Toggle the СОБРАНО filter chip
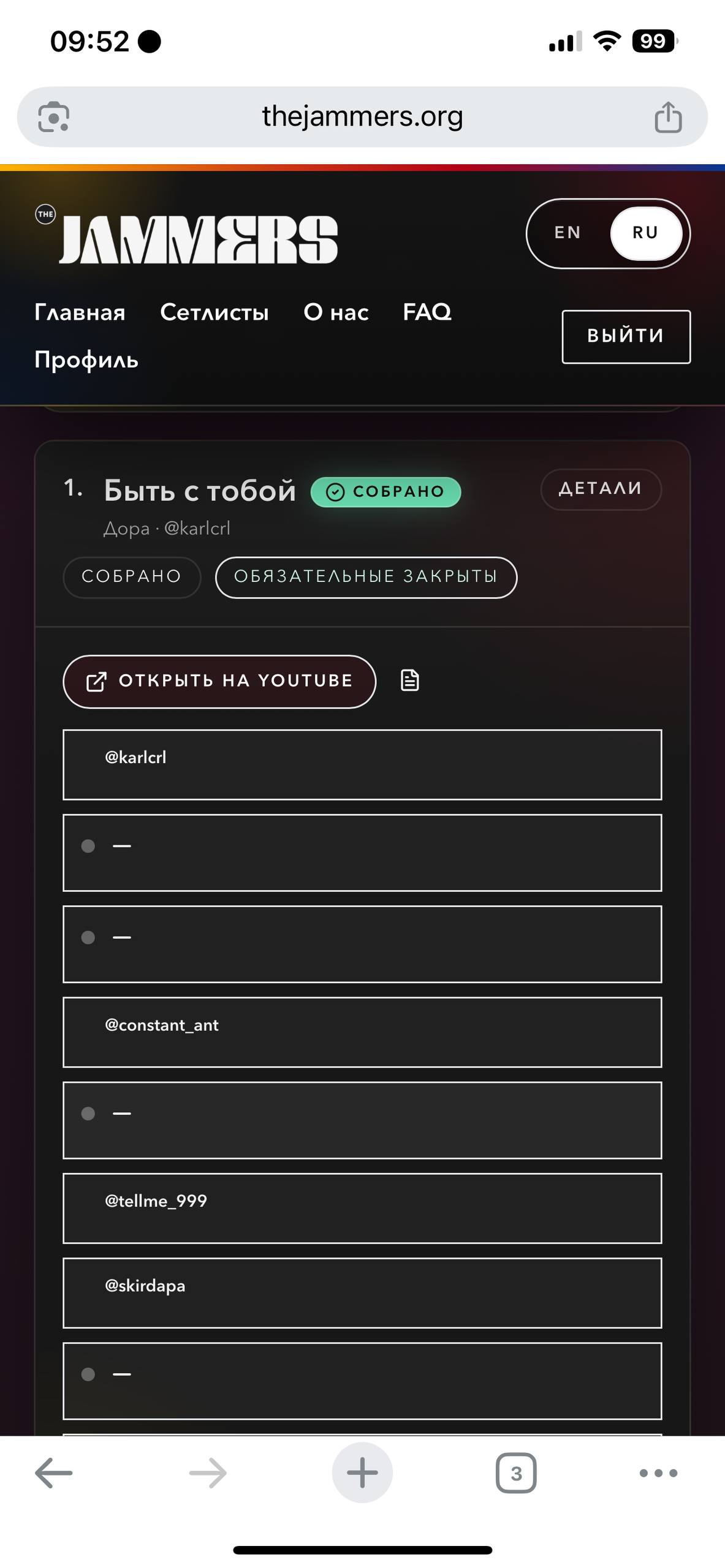725x1568 pixels. (x=132, y=577)
